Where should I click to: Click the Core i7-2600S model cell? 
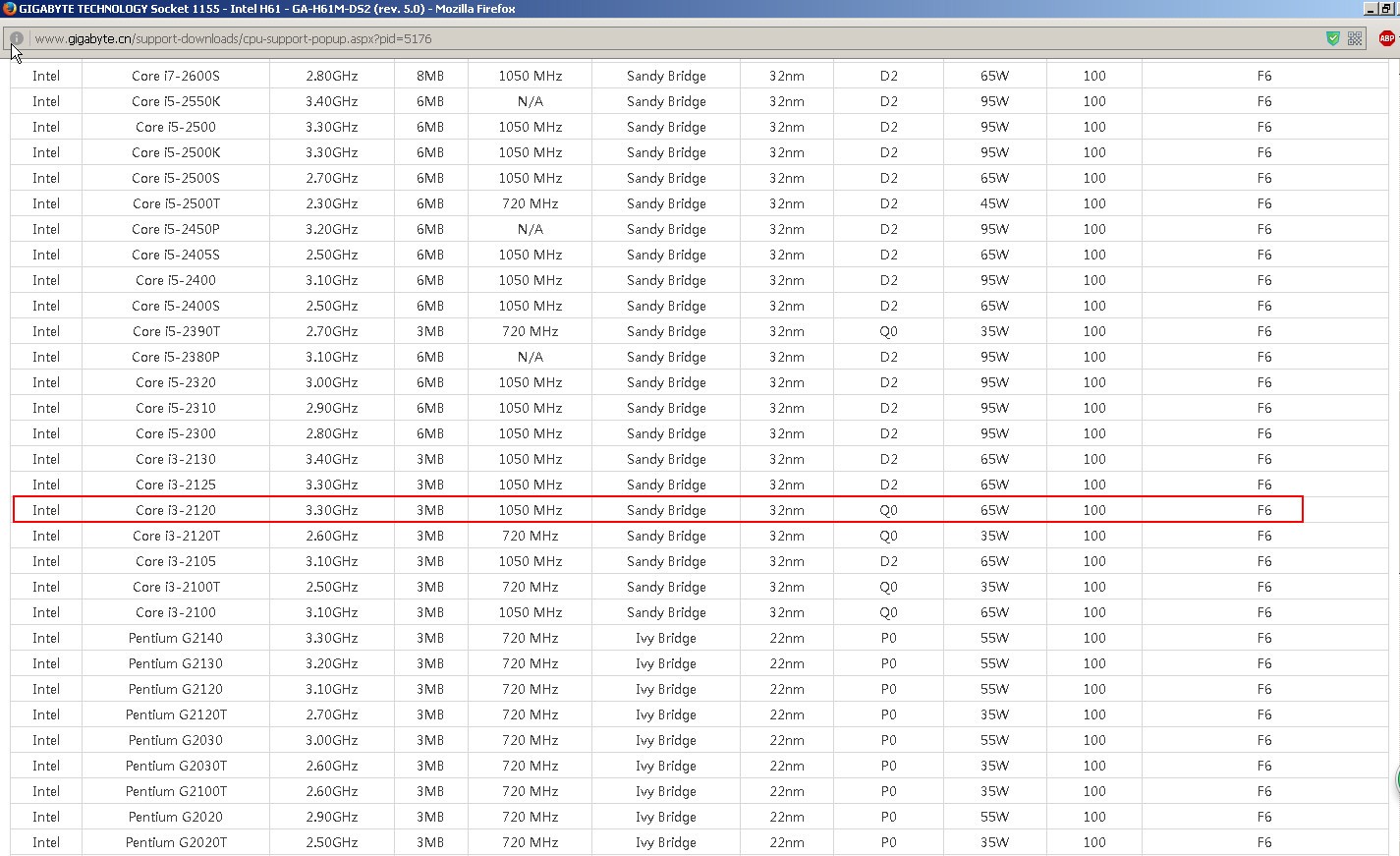pos(176,76)
